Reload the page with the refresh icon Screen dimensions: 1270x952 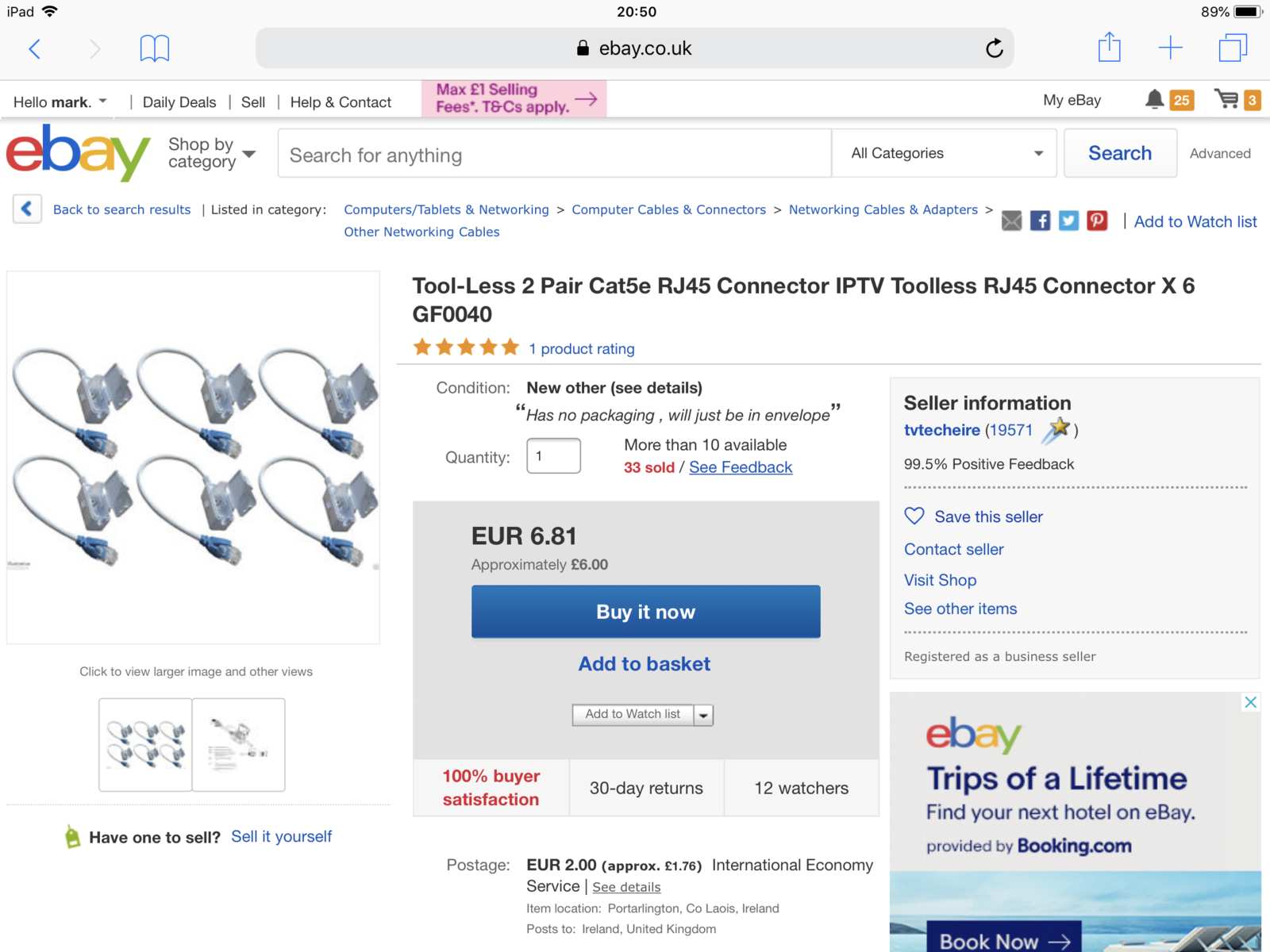[x=994, y=48]
